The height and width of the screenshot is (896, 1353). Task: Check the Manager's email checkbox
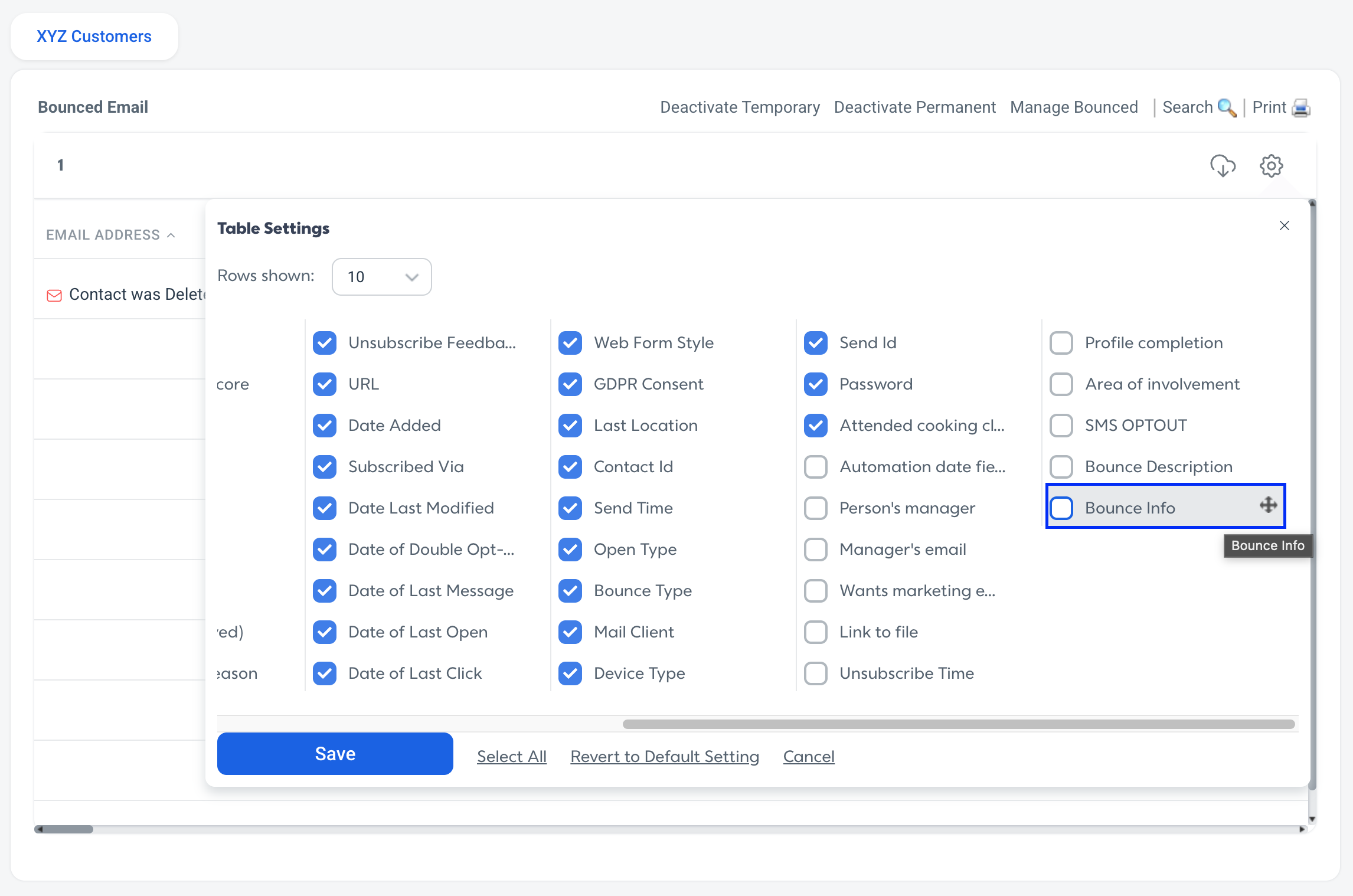click(x=816, y=550)
